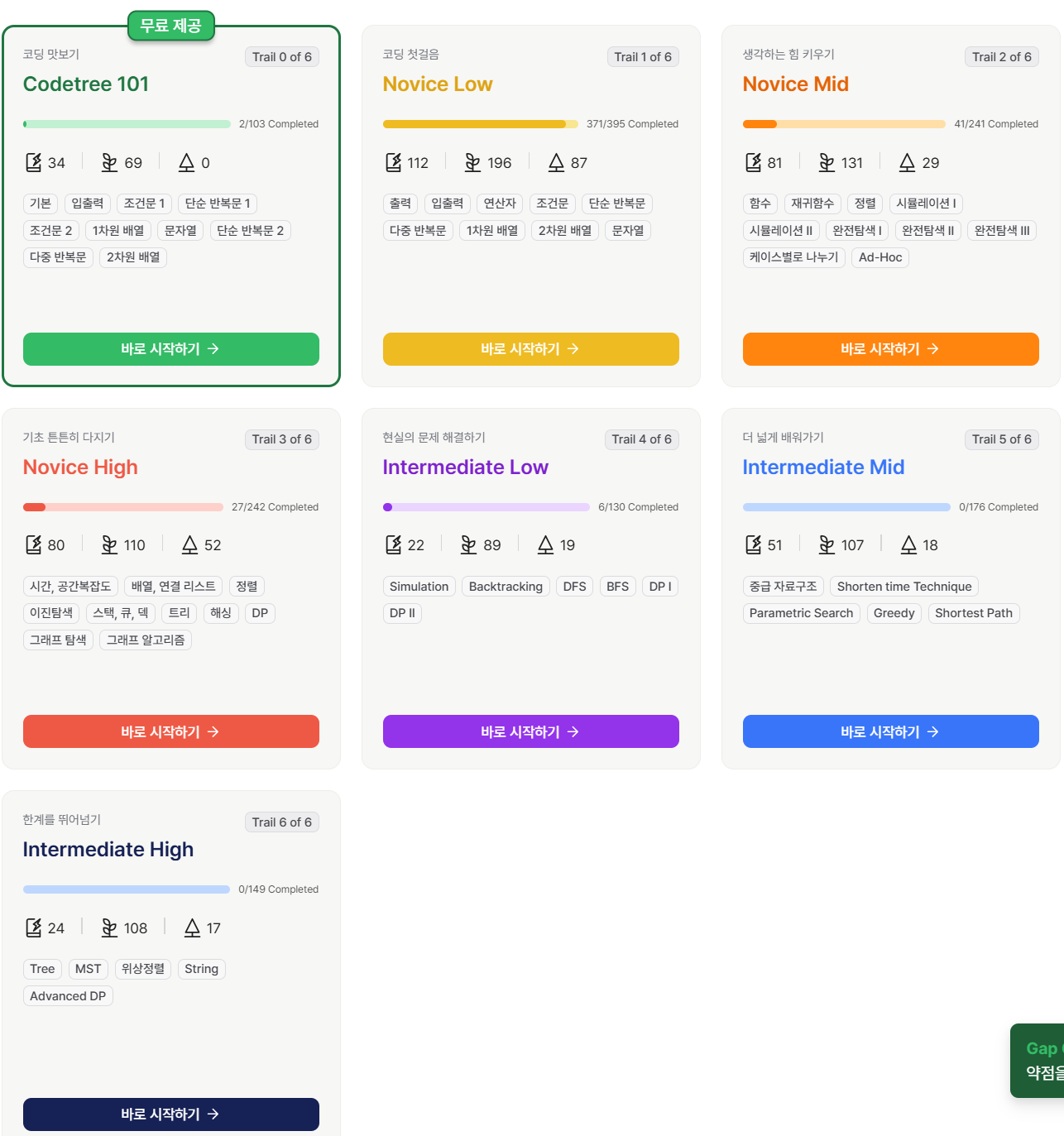Click the pencil-note icon beside 112 in Novice Low
The image size is (1064, 1136).
(x=393, y=162)
